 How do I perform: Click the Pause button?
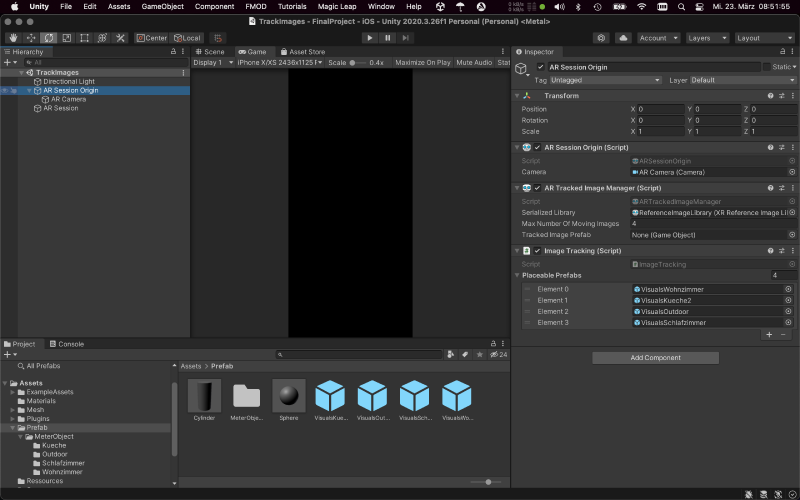click(387, 38)
